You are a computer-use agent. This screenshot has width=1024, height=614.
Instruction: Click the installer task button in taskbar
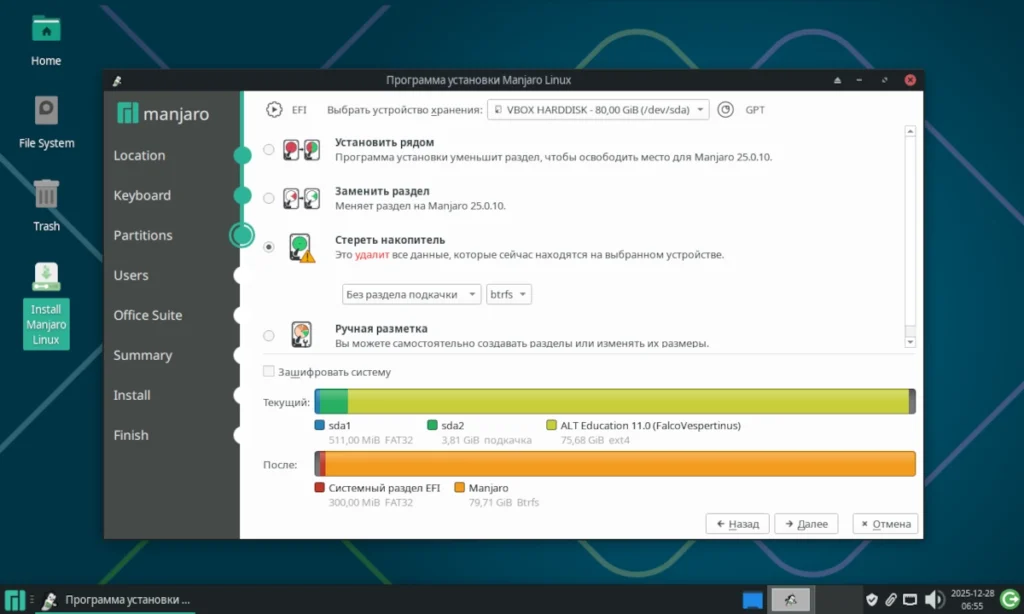116,600
